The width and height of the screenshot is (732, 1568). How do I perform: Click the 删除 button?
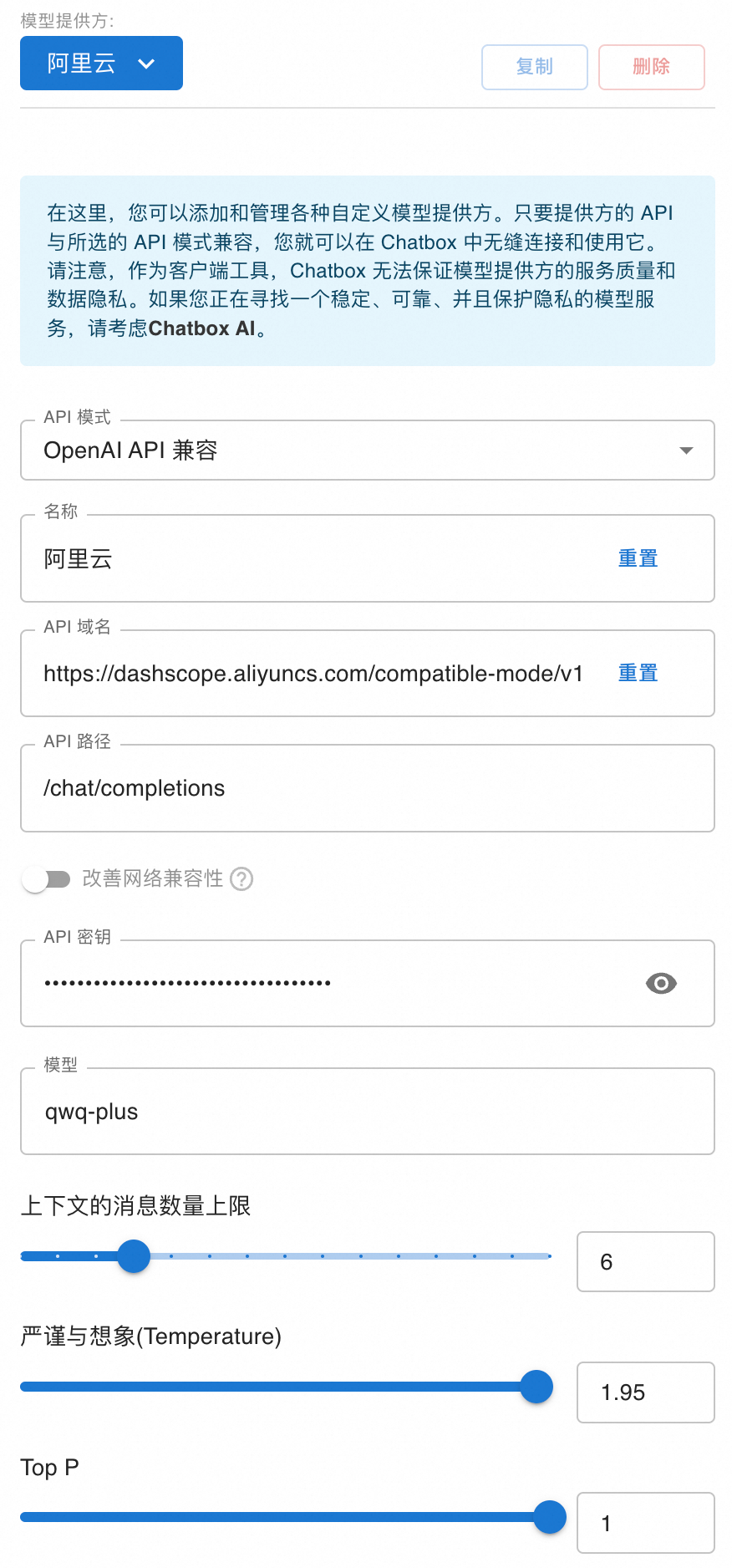point(651,67)
